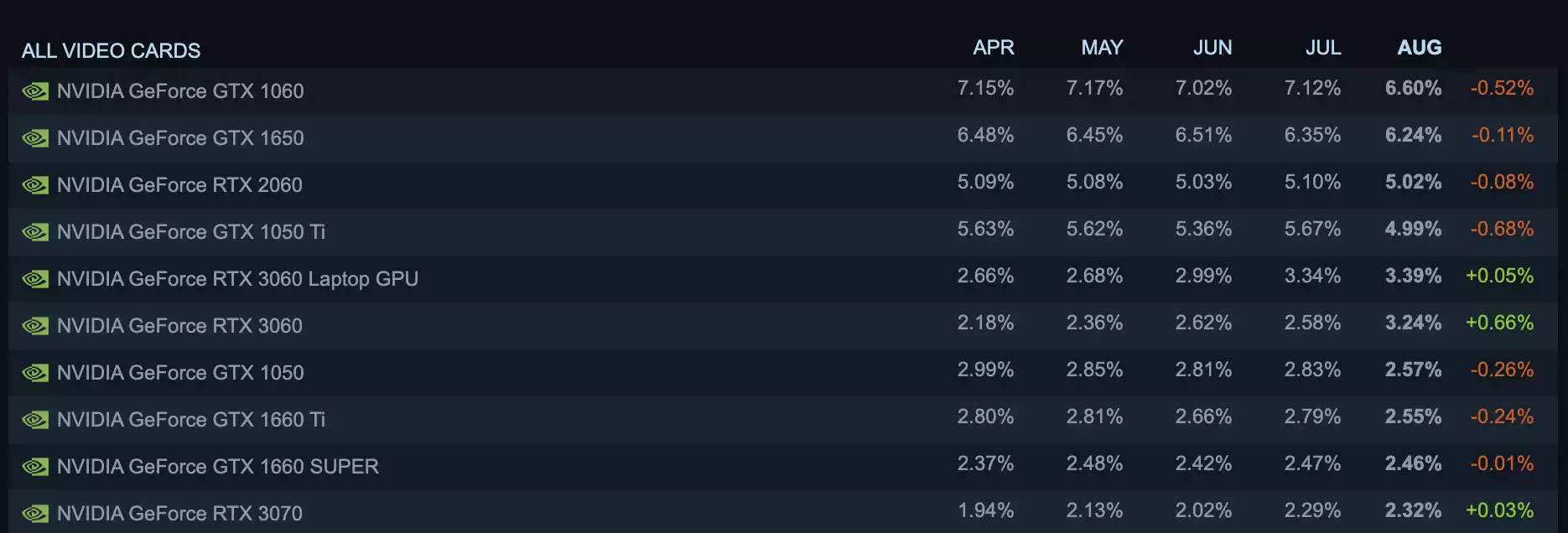Click the NVIDIA logo beside GTX 1650
Viewport: 1568px width, 533px height.
tap(35, 138)
